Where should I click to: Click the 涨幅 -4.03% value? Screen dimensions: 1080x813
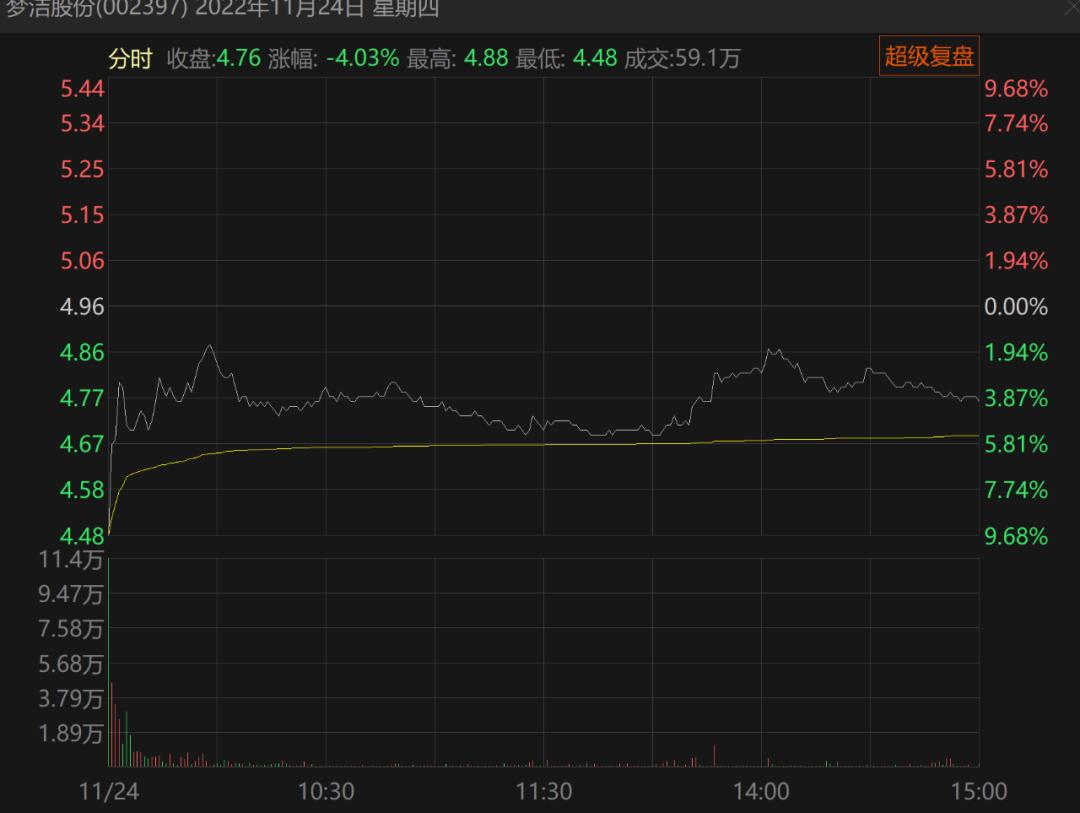pos(362,58)
